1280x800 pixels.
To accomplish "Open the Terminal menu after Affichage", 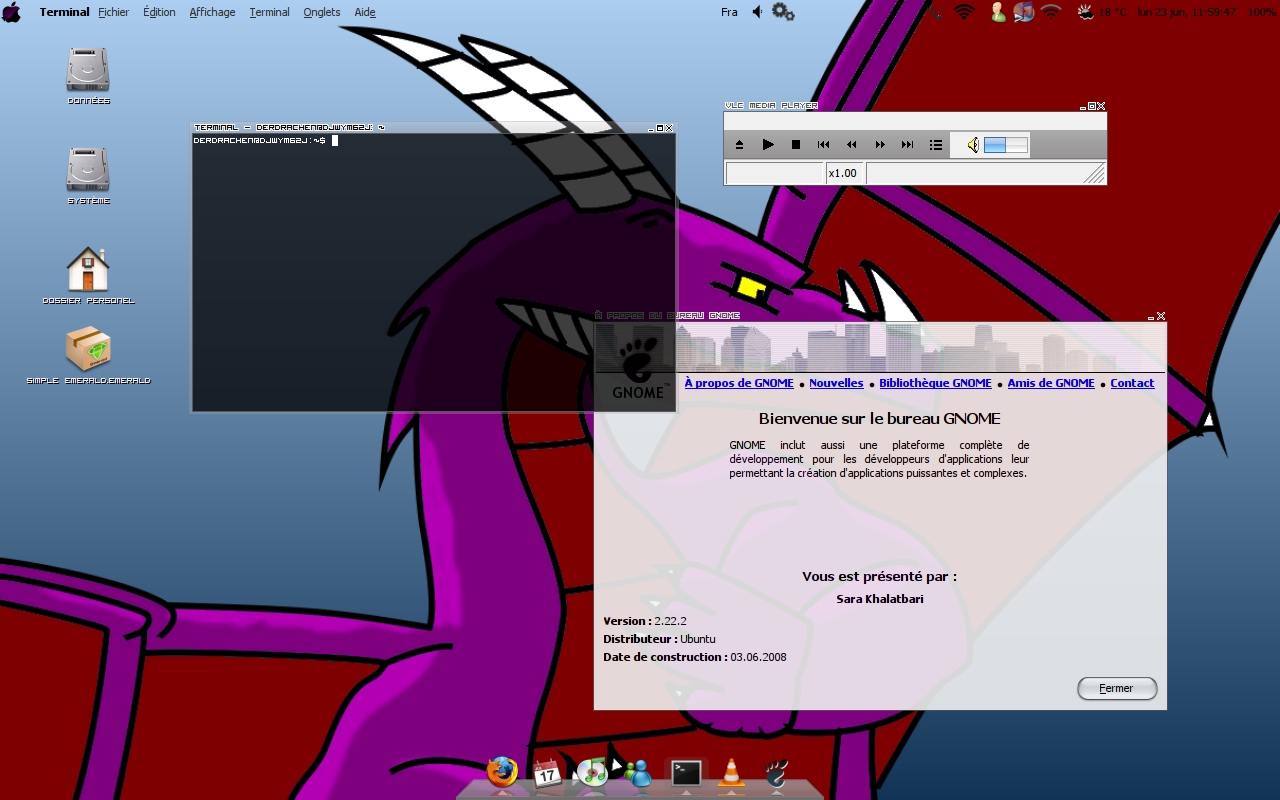I will click(x=269, y=12).
